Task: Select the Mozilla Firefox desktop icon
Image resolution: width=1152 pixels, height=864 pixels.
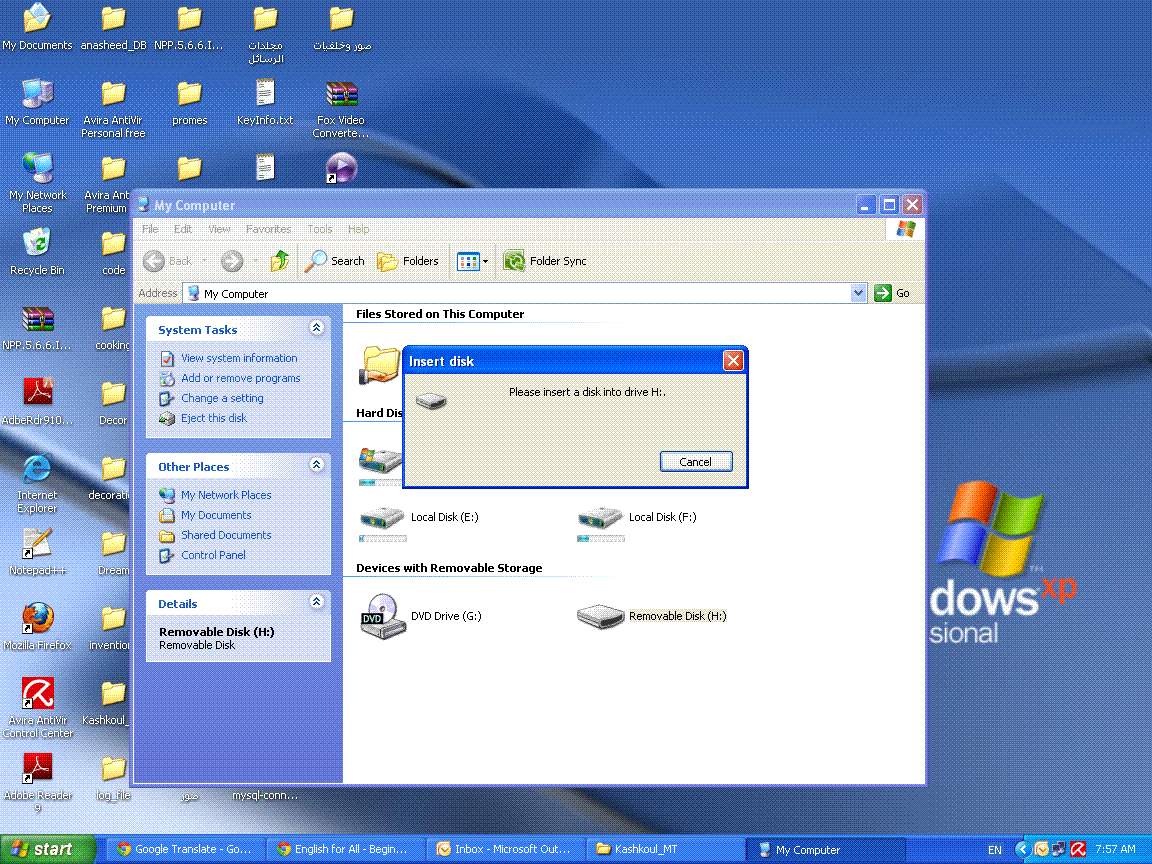Action: [37, 627]
